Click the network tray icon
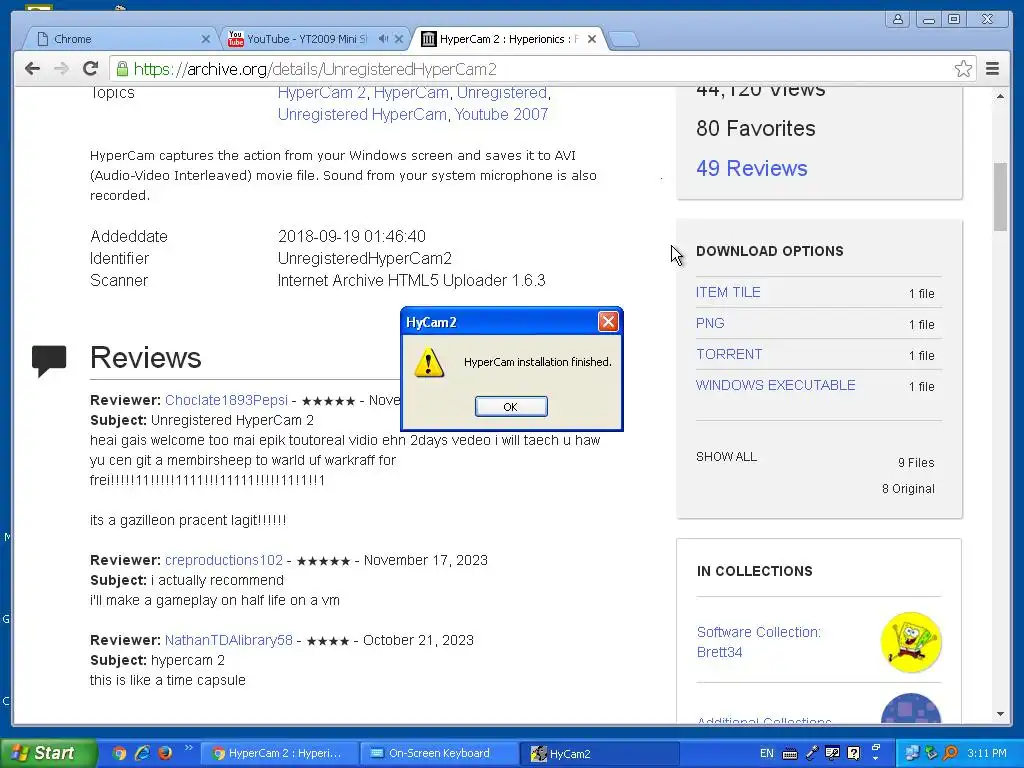This screenshot has height=768, width=1024. (912, 753)
